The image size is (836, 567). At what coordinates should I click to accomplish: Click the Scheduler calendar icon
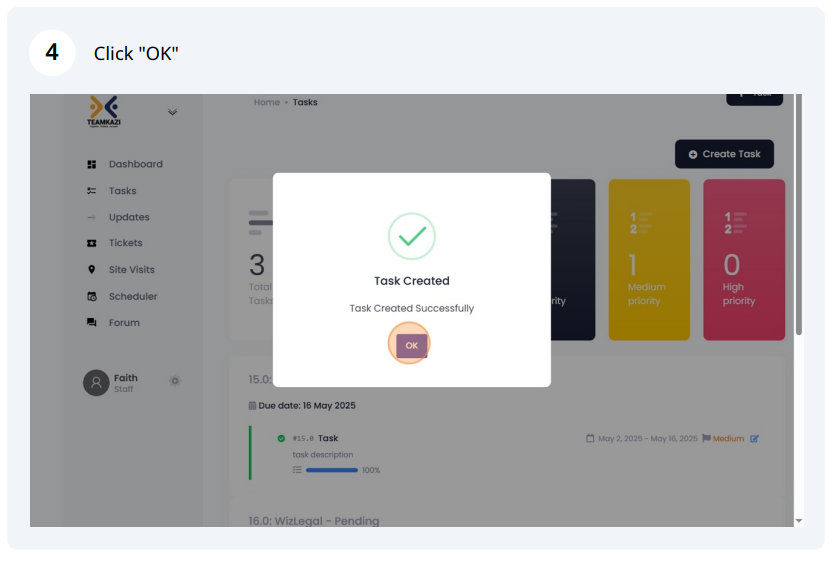[x=91, y=297]
